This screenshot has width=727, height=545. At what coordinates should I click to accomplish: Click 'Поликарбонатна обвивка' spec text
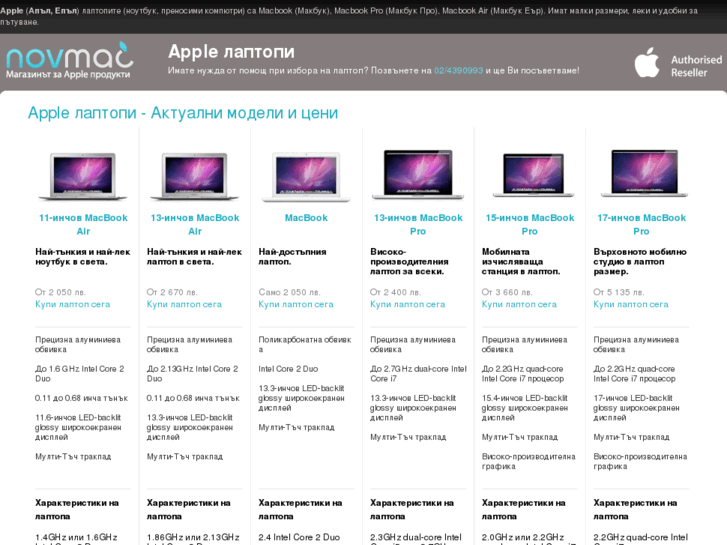[305, 344]
